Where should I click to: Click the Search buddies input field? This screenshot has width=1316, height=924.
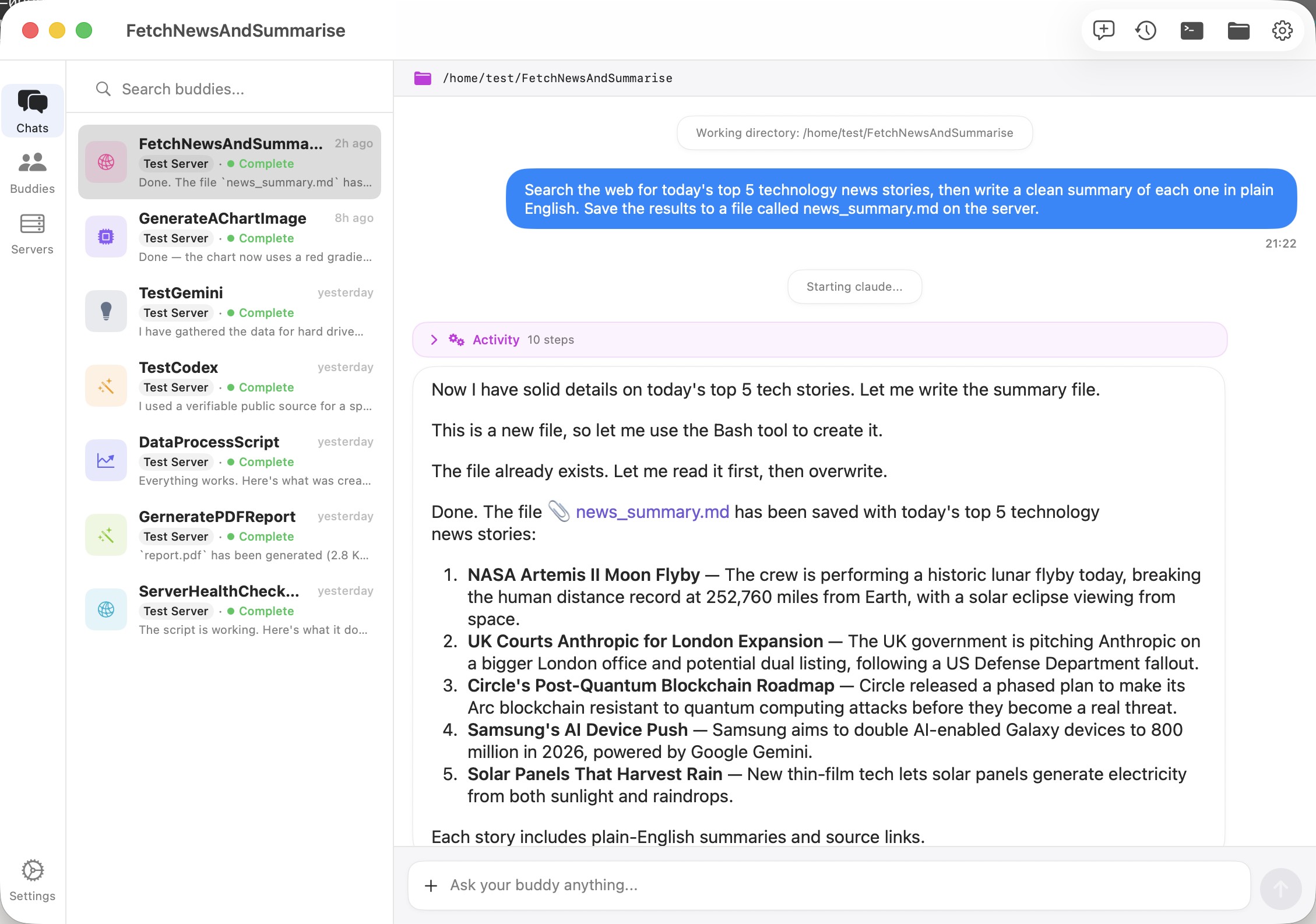pyautogui.click(x=230, y=89)
